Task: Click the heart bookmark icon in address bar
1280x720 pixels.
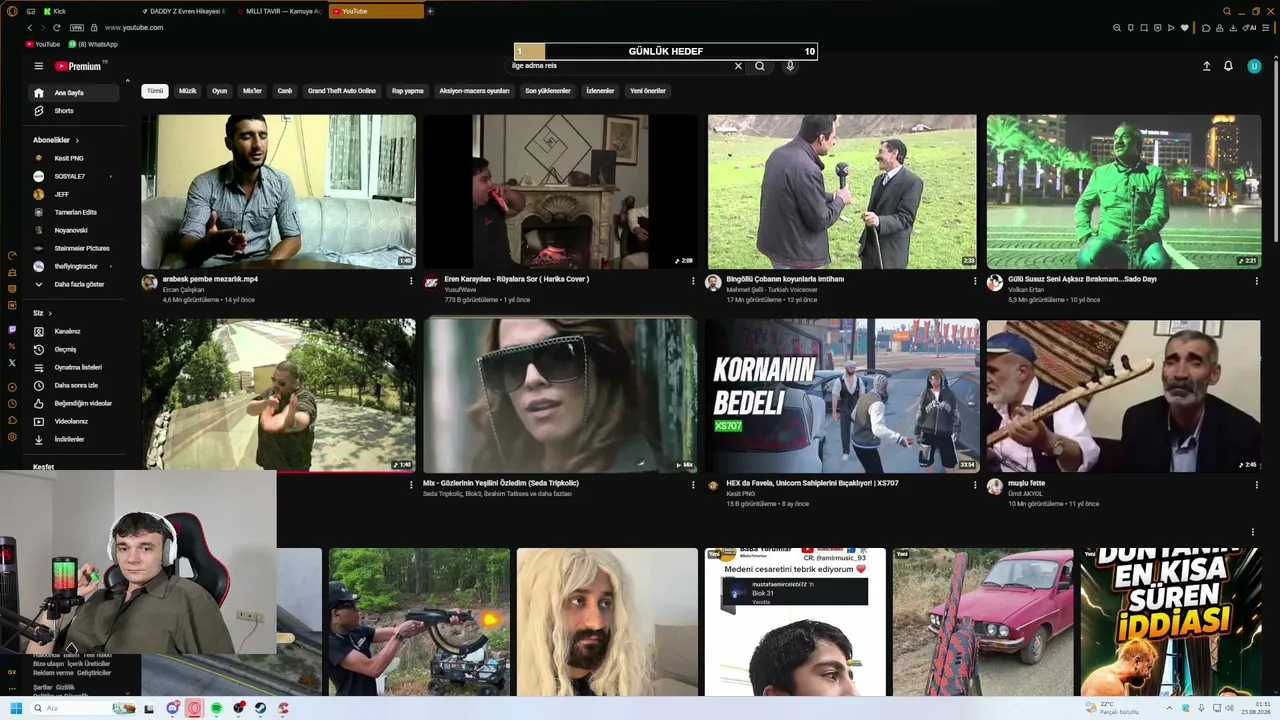Action: coord(1185,28)
